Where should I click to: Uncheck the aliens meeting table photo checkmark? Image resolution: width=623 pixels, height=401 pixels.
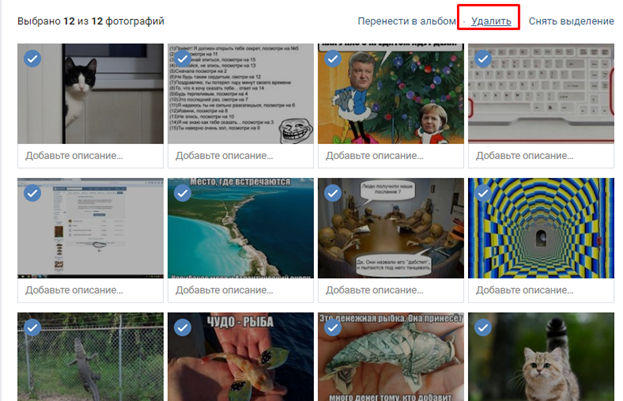(x=333, y=193)
